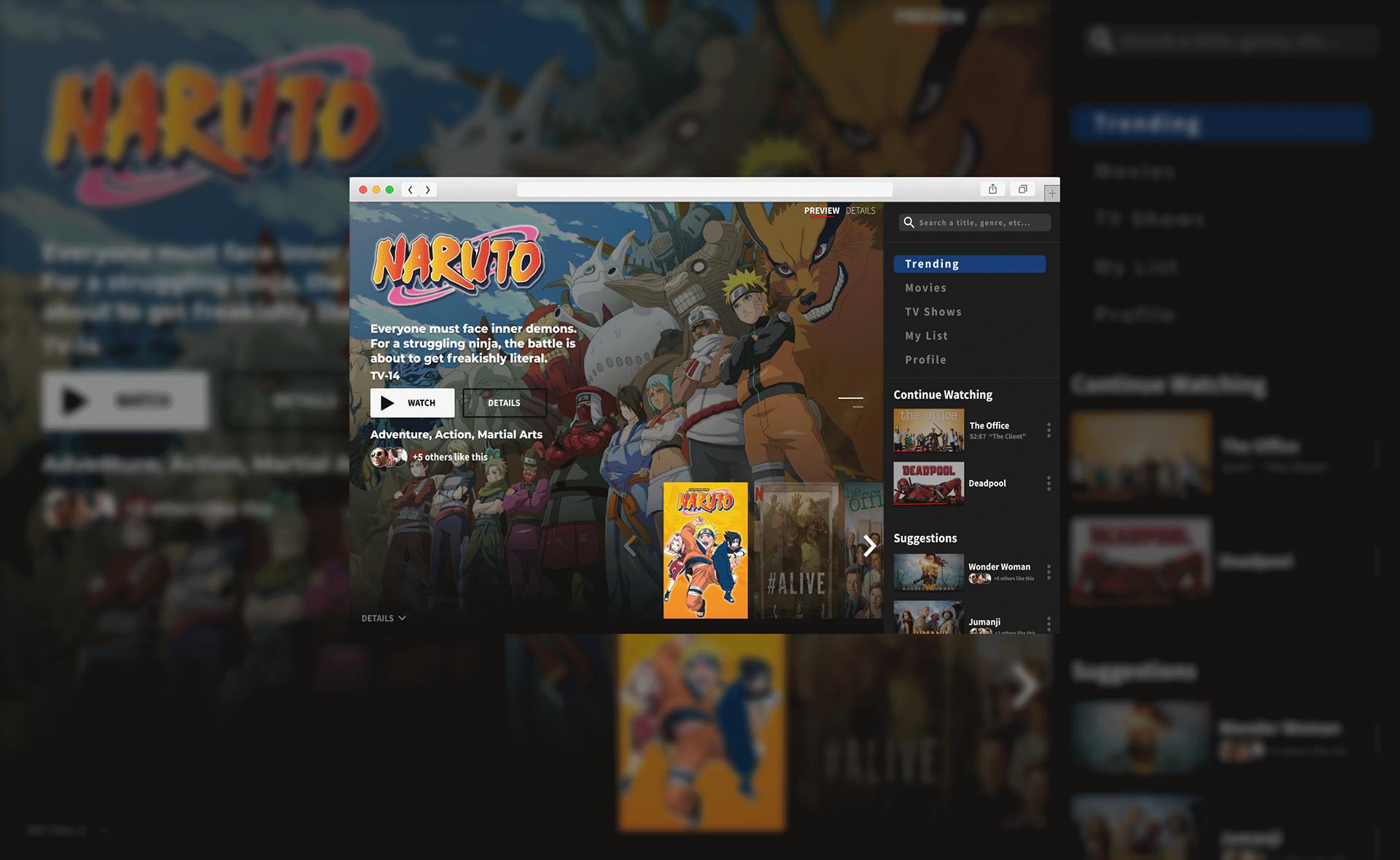Open a new tab with plus button

click(1051, 193)
